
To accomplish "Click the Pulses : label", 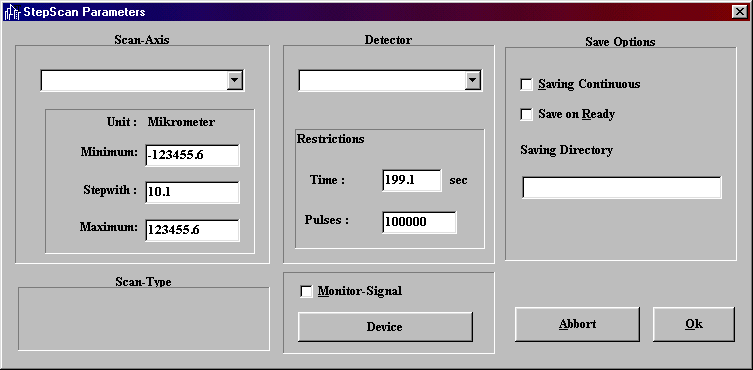I will pyautogui.click(x=326, y=220).
